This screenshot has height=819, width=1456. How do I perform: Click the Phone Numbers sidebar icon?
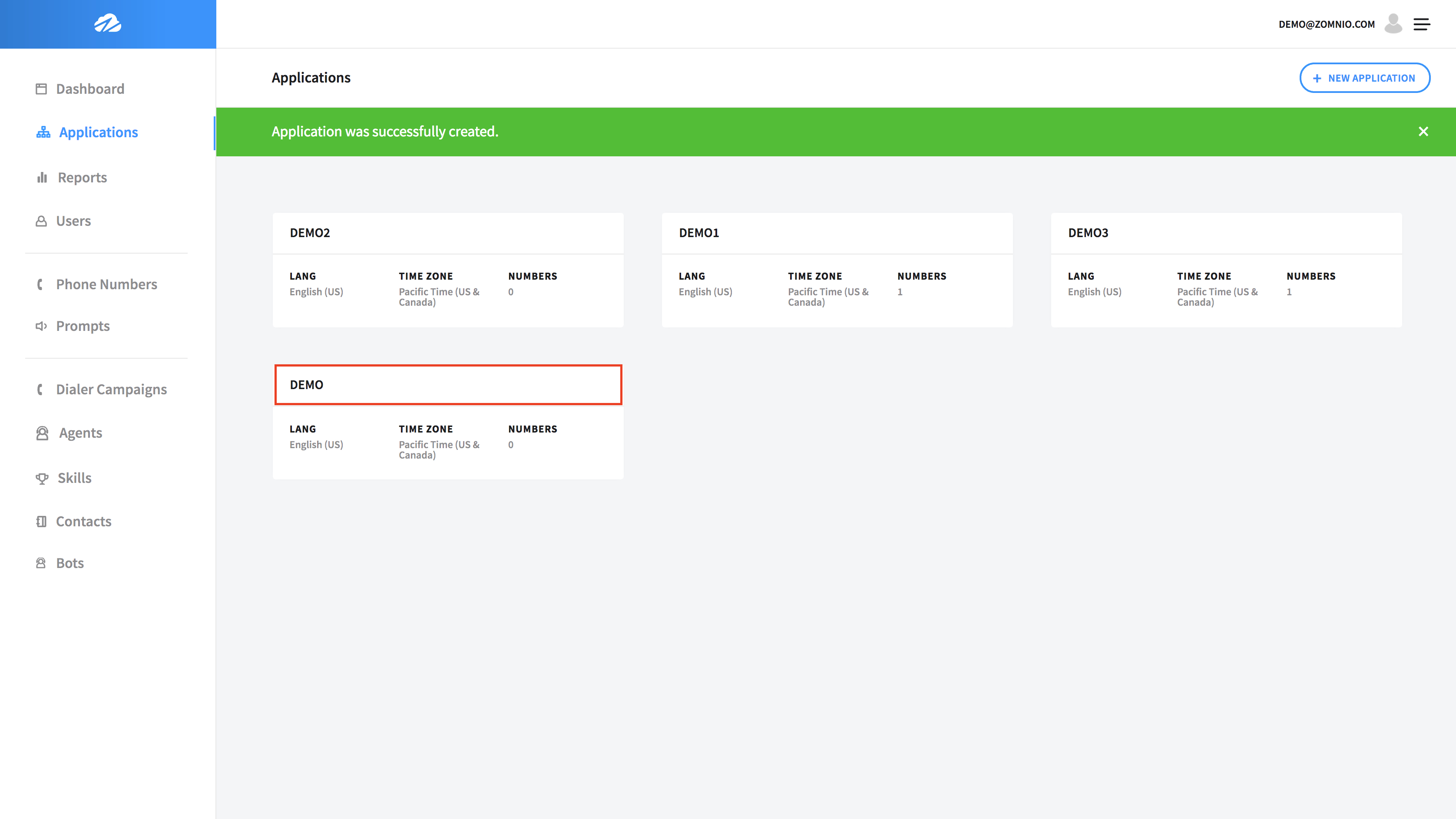[x=41, y=284]
